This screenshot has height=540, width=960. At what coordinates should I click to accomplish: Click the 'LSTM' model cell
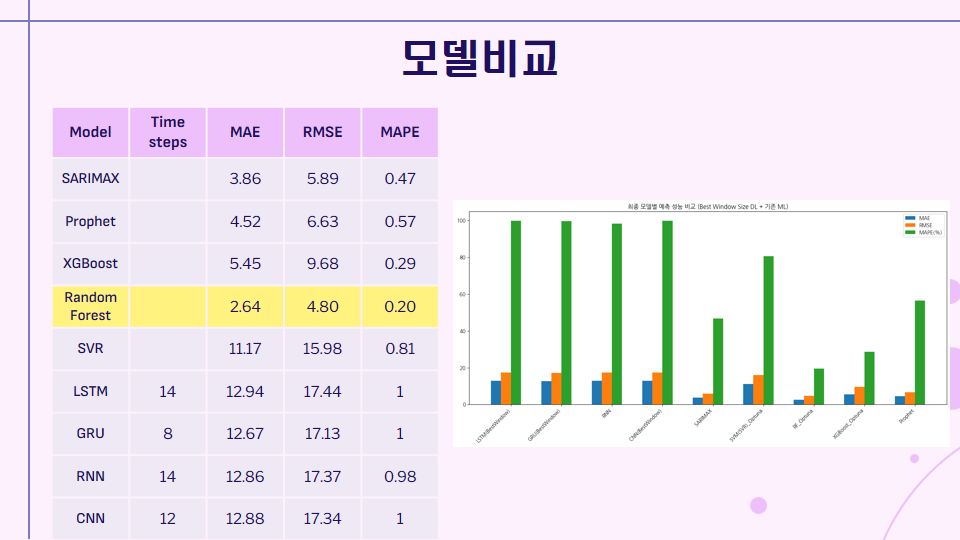click(91, 391)
